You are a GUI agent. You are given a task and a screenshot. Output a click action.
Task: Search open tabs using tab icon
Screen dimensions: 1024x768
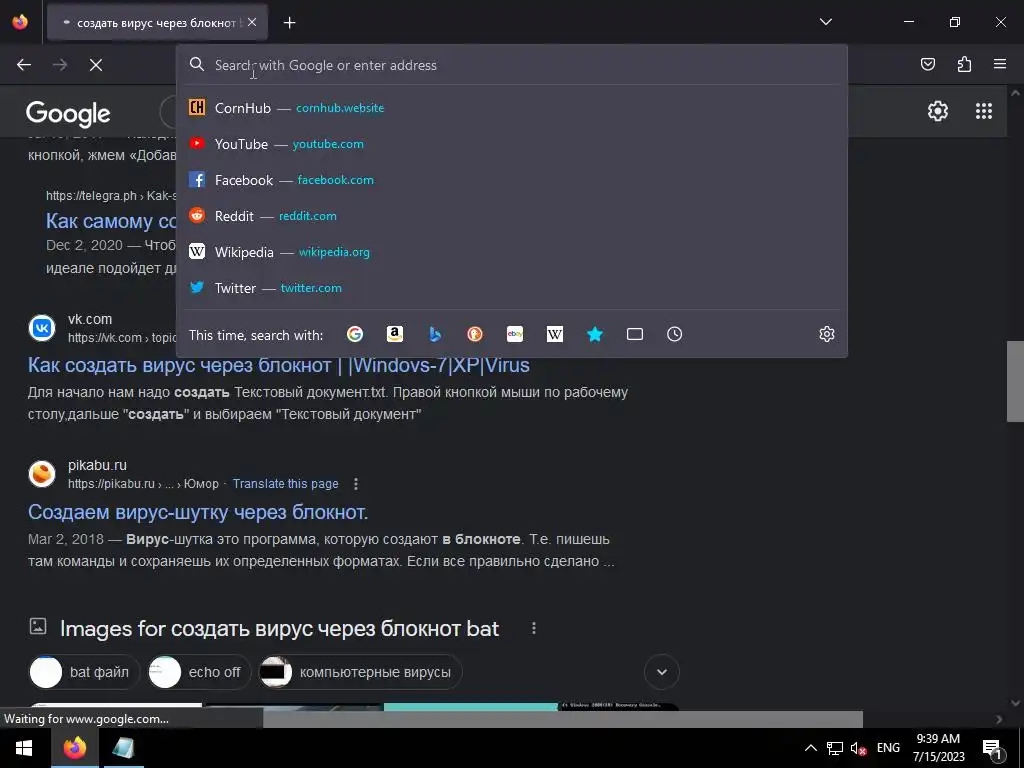635,334
